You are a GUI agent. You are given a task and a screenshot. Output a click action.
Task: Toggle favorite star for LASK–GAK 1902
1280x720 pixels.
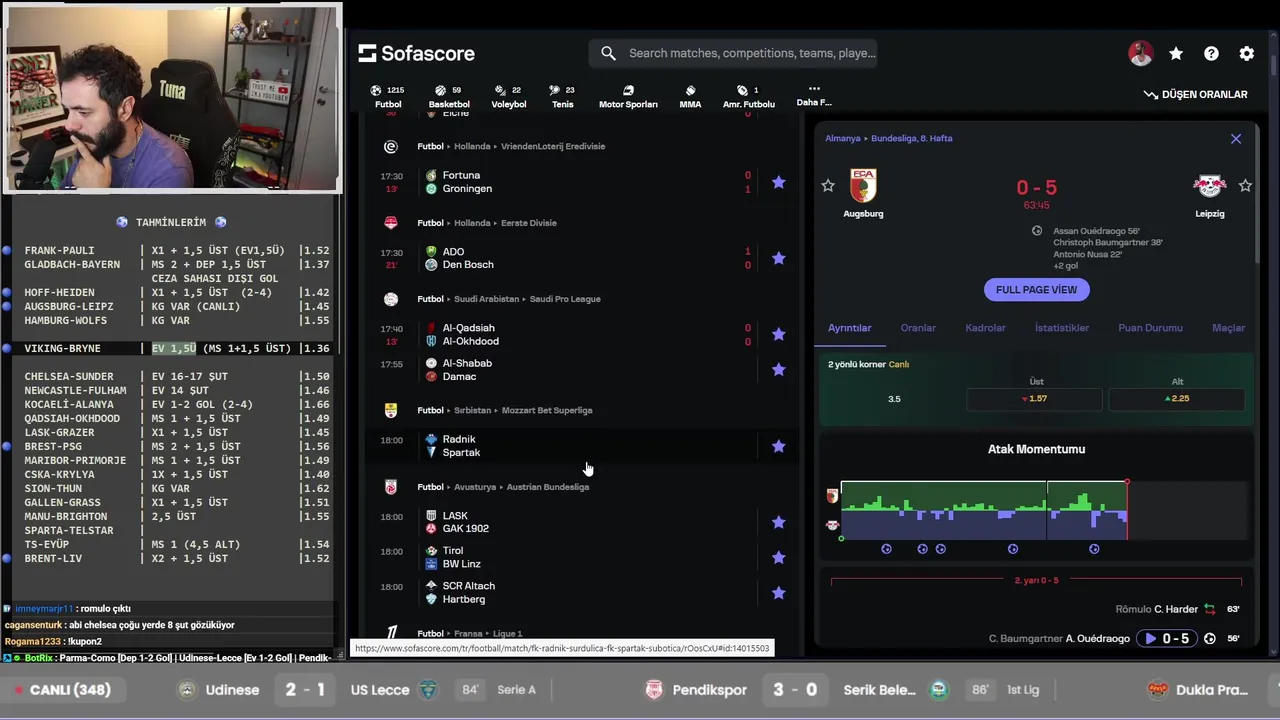point(779,522)
